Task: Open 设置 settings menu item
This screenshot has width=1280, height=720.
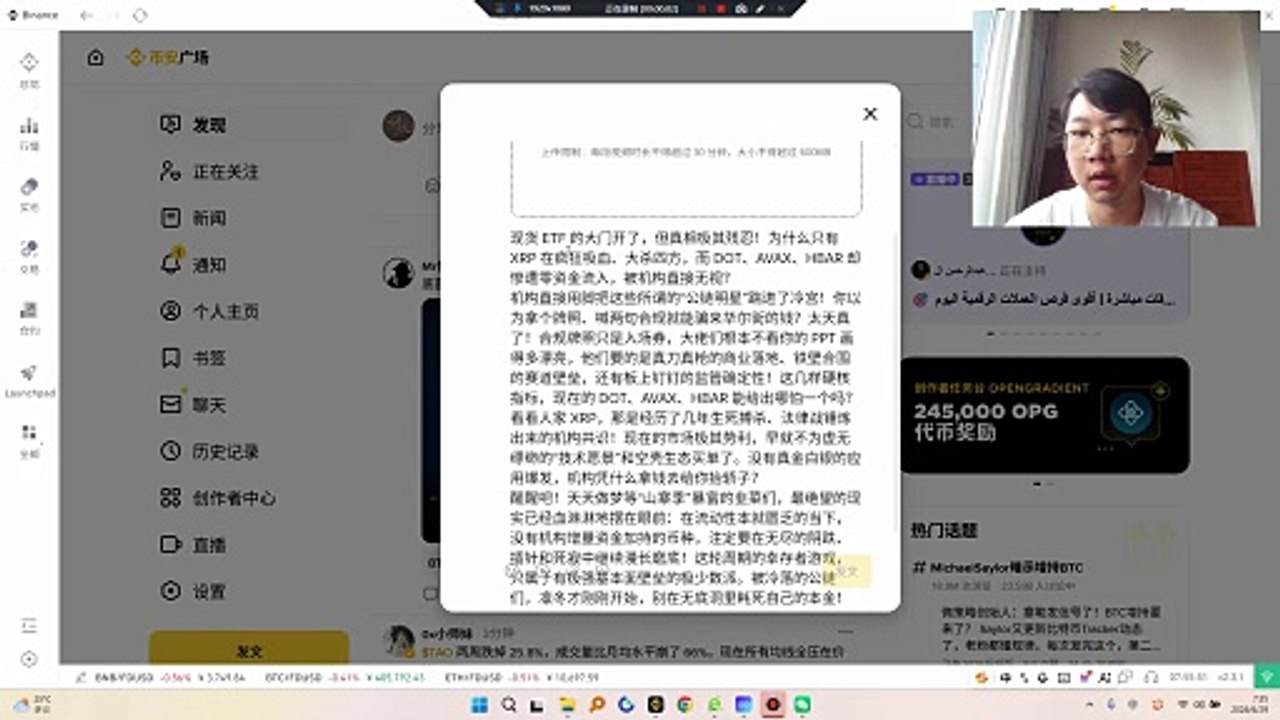Action: coord(250,592)
